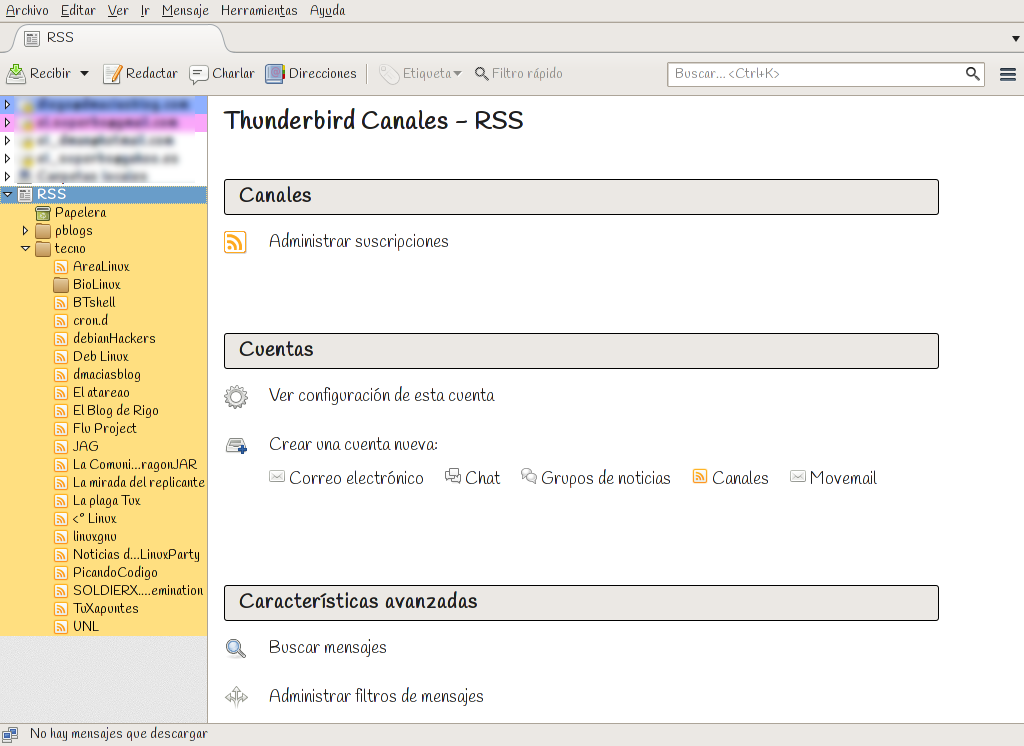The image size is (1024, 746).
Task: Select the dmaciasblog feed
Action: 106,375
